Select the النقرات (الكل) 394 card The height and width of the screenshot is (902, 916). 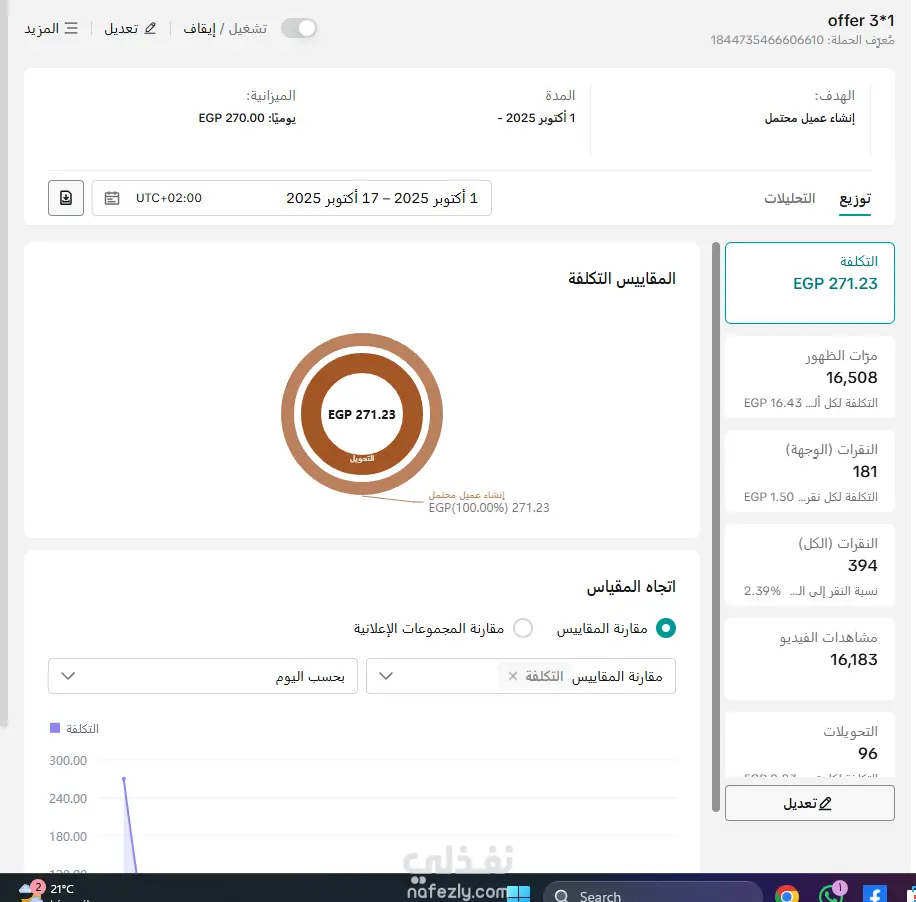point(810,565)
